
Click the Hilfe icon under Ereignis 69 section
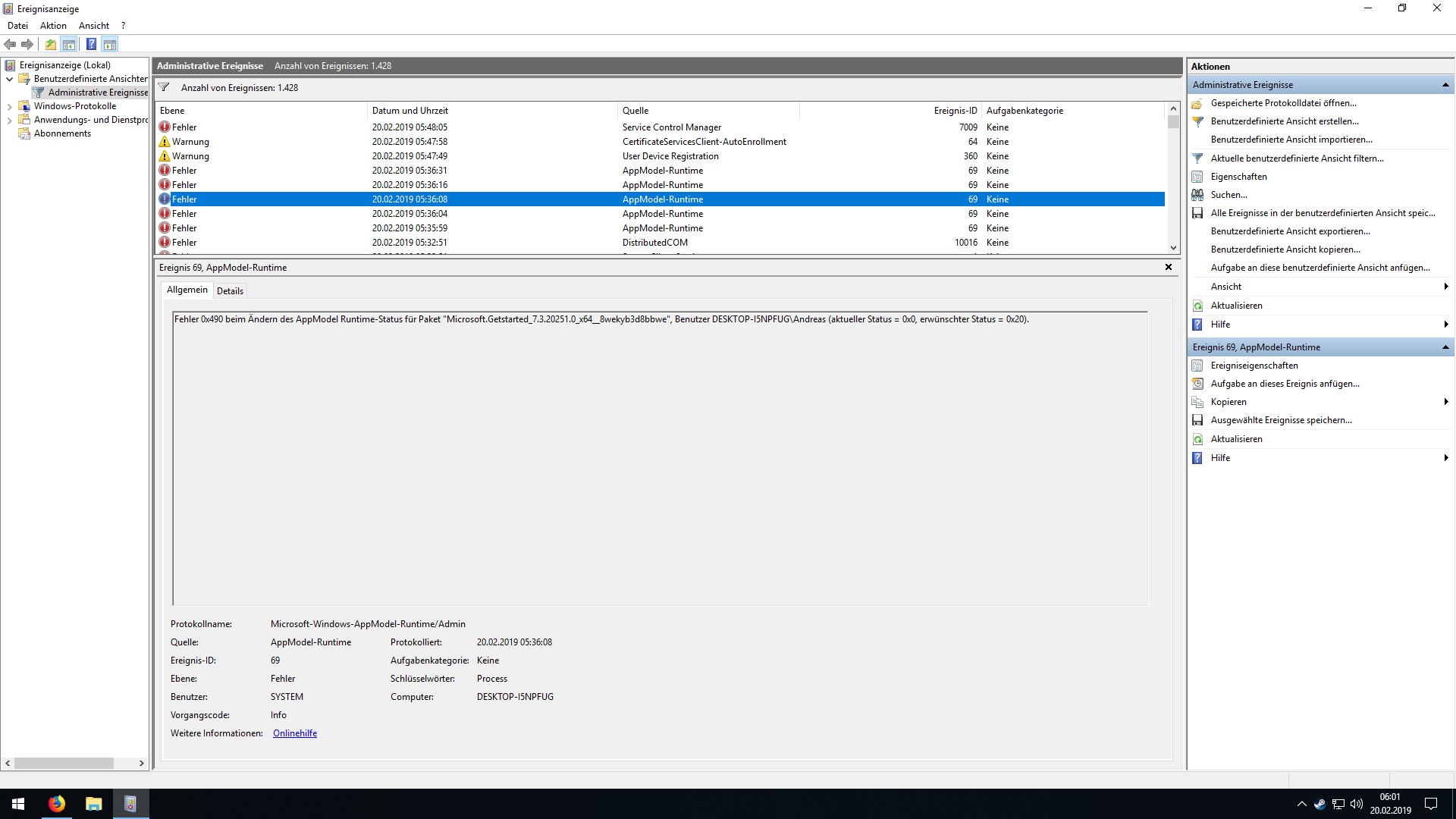point(1197,458)
